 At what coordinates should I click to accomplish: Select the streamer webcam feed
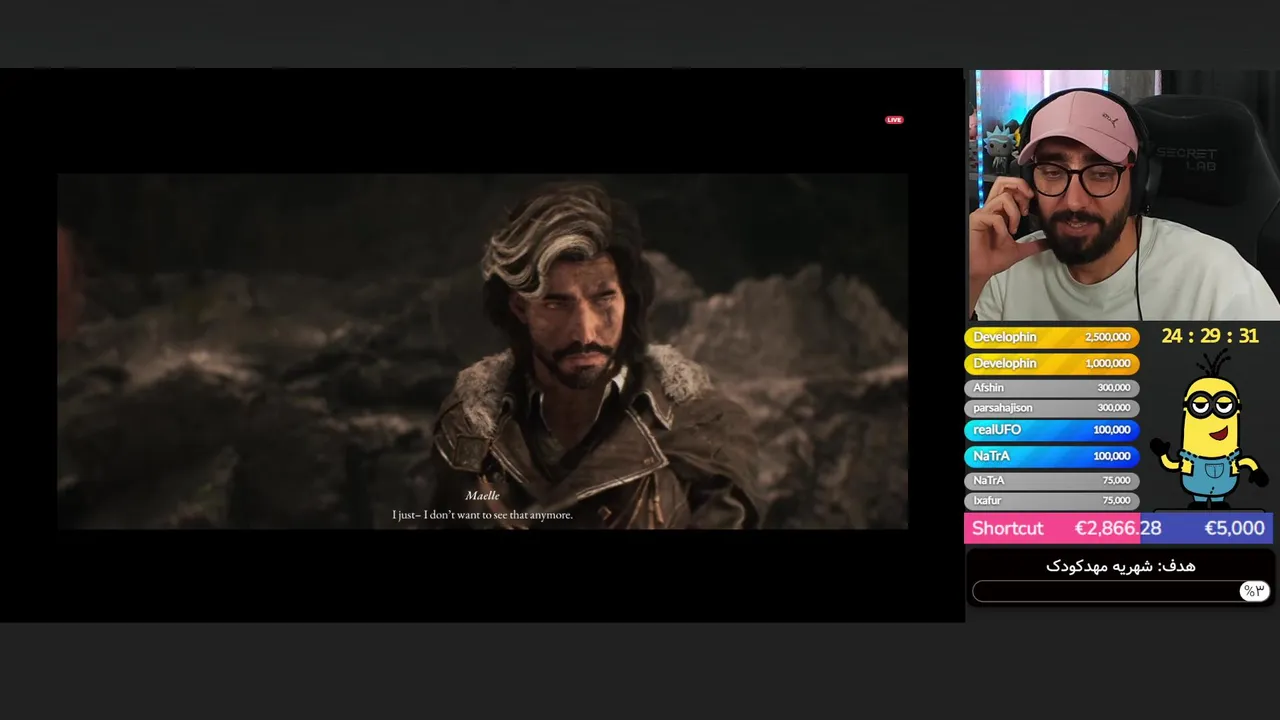point(1123,195)
